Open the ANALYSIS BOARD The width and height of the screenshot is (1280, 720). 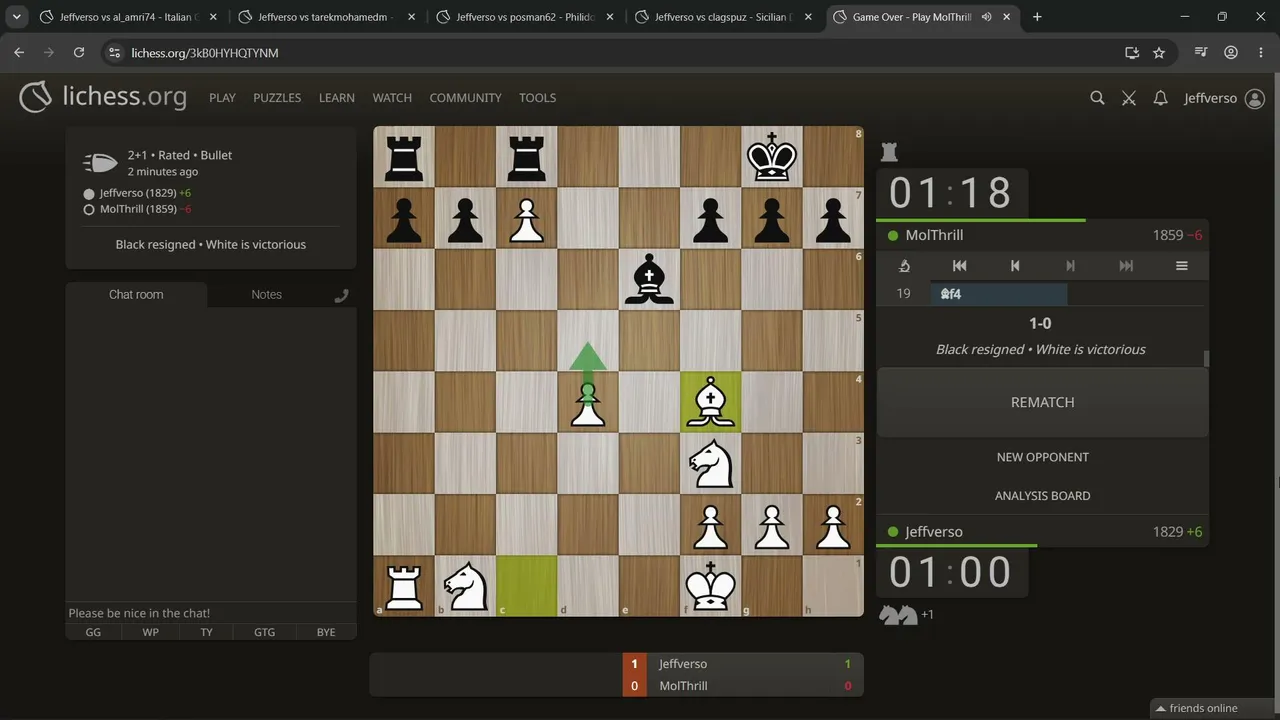pyautogui.click(x=1042, y=496)
